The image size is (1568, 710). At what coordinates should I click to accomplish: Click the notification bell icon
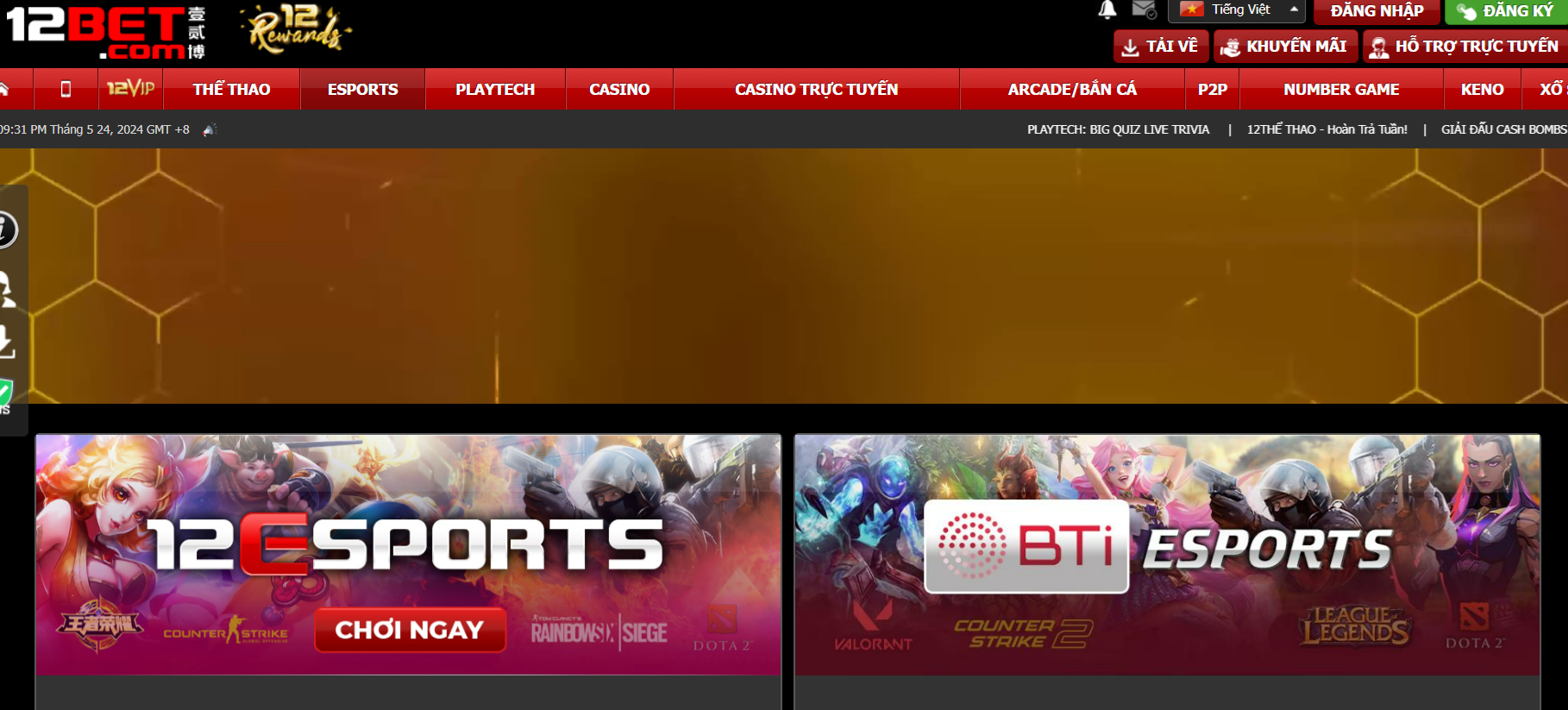[1107, 10]
